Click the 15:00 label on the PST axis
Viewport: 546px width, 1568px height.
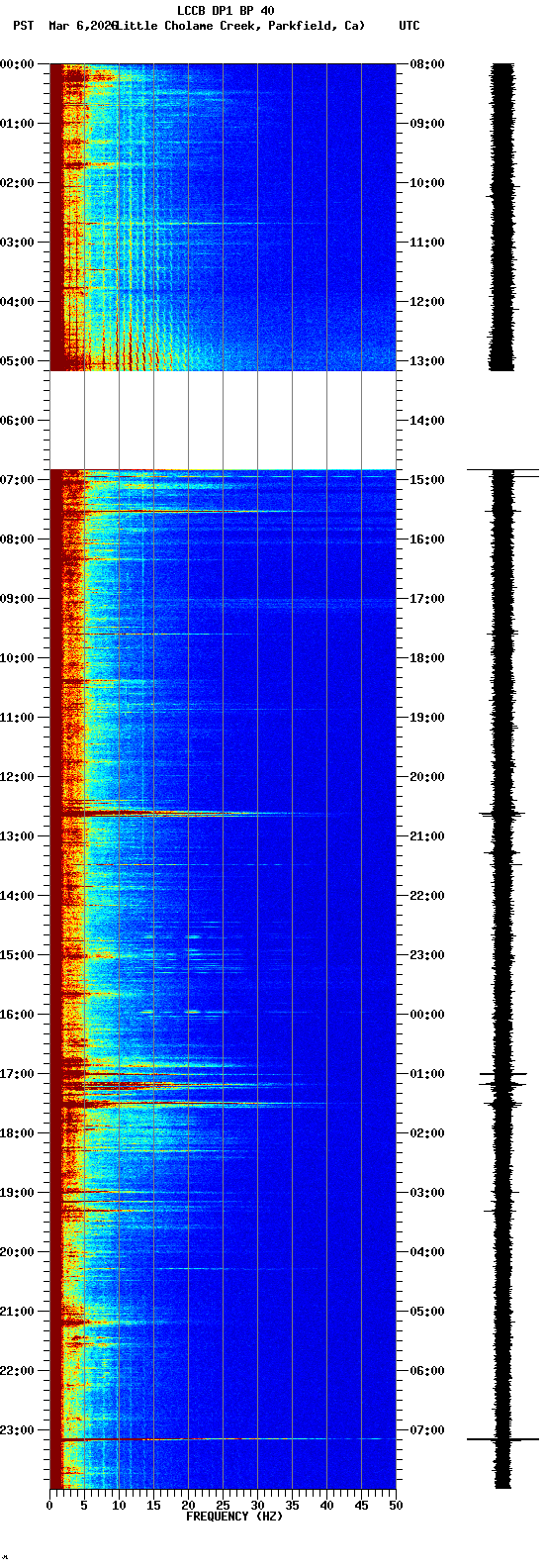click(x=18, y=955)
